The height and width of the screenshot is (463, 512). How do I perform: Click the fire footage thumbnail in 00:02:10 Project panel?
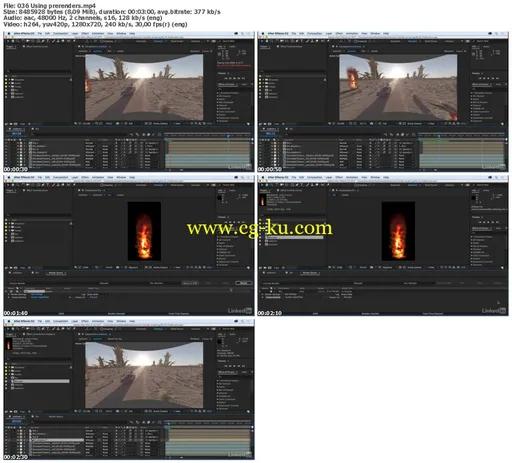pyautogui.click(x=262, y=200)
